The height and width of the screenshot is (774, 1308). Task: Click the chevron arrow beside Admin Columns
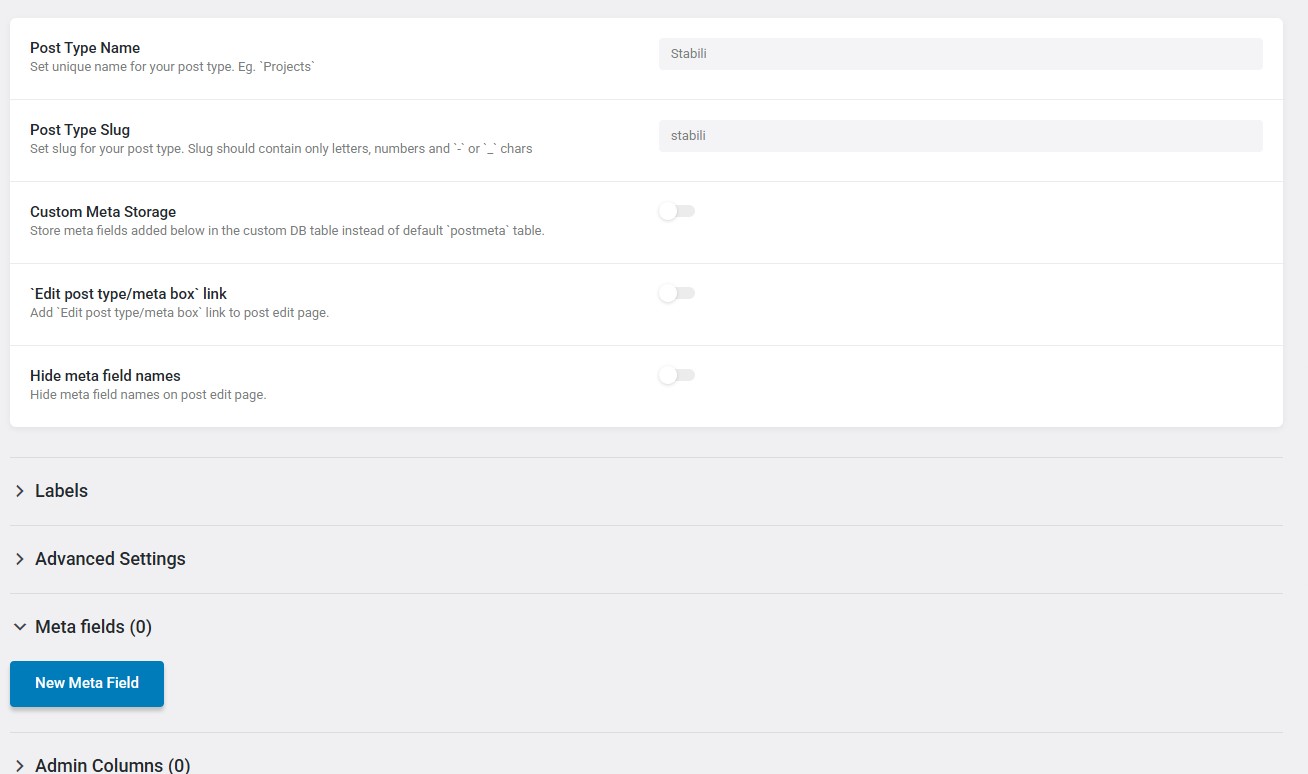click(20, 765)
